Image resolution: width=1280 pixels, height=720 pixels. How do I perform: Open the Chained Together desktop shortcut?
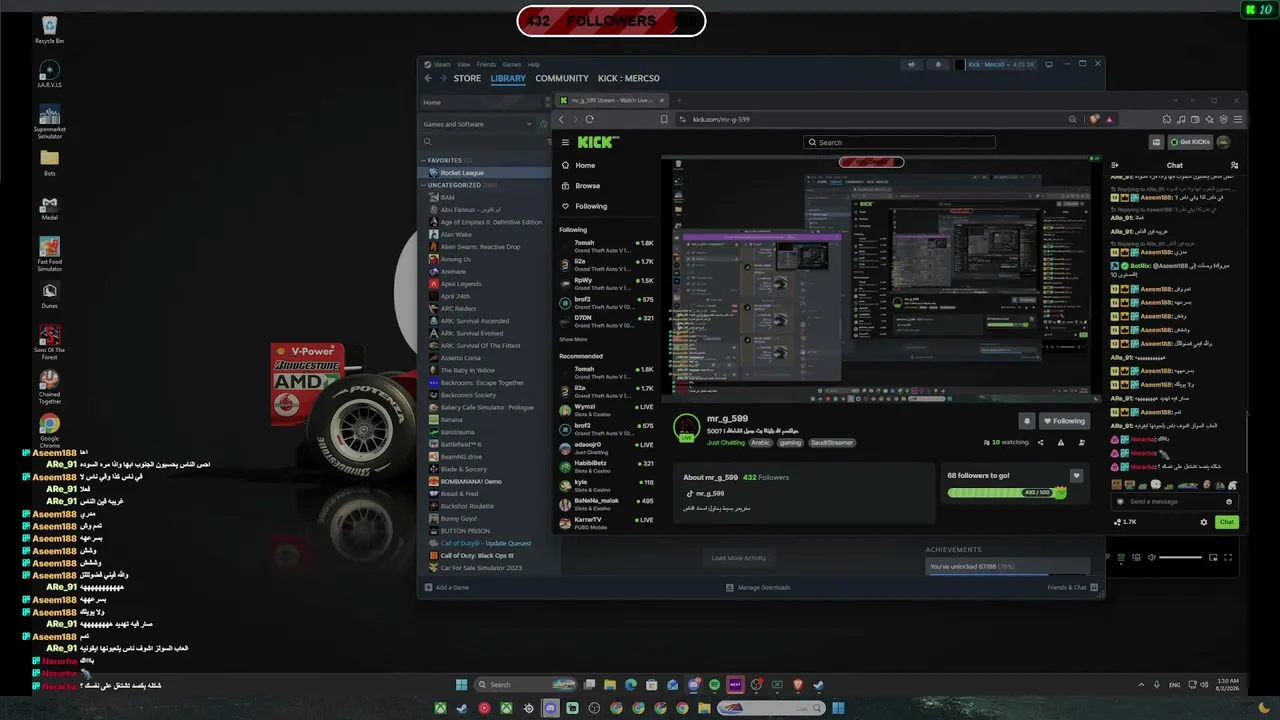point(49,384)
